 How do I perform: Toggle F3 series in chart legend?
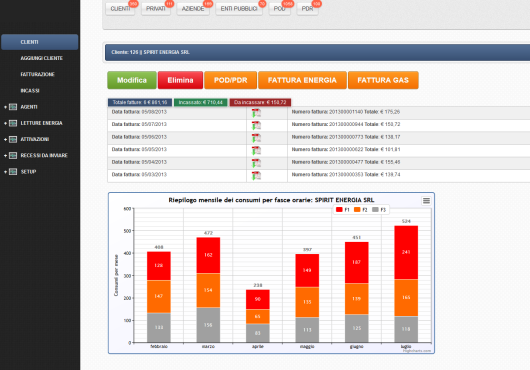(x=379, y=210)
